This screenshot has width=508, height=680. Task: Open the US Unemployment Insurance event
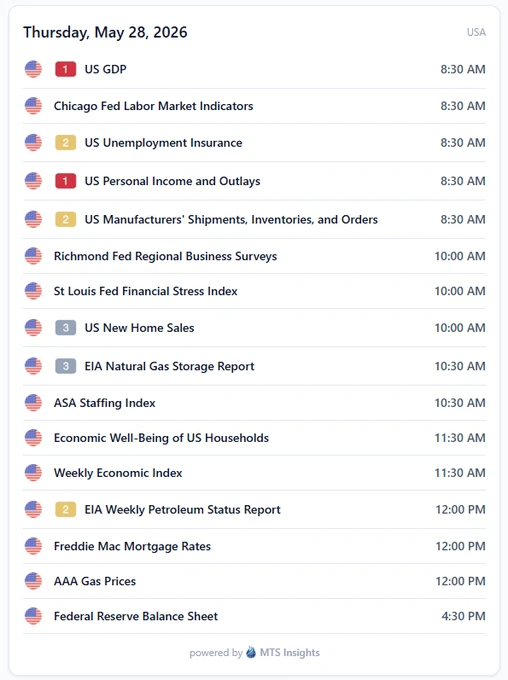pos(163,143)
